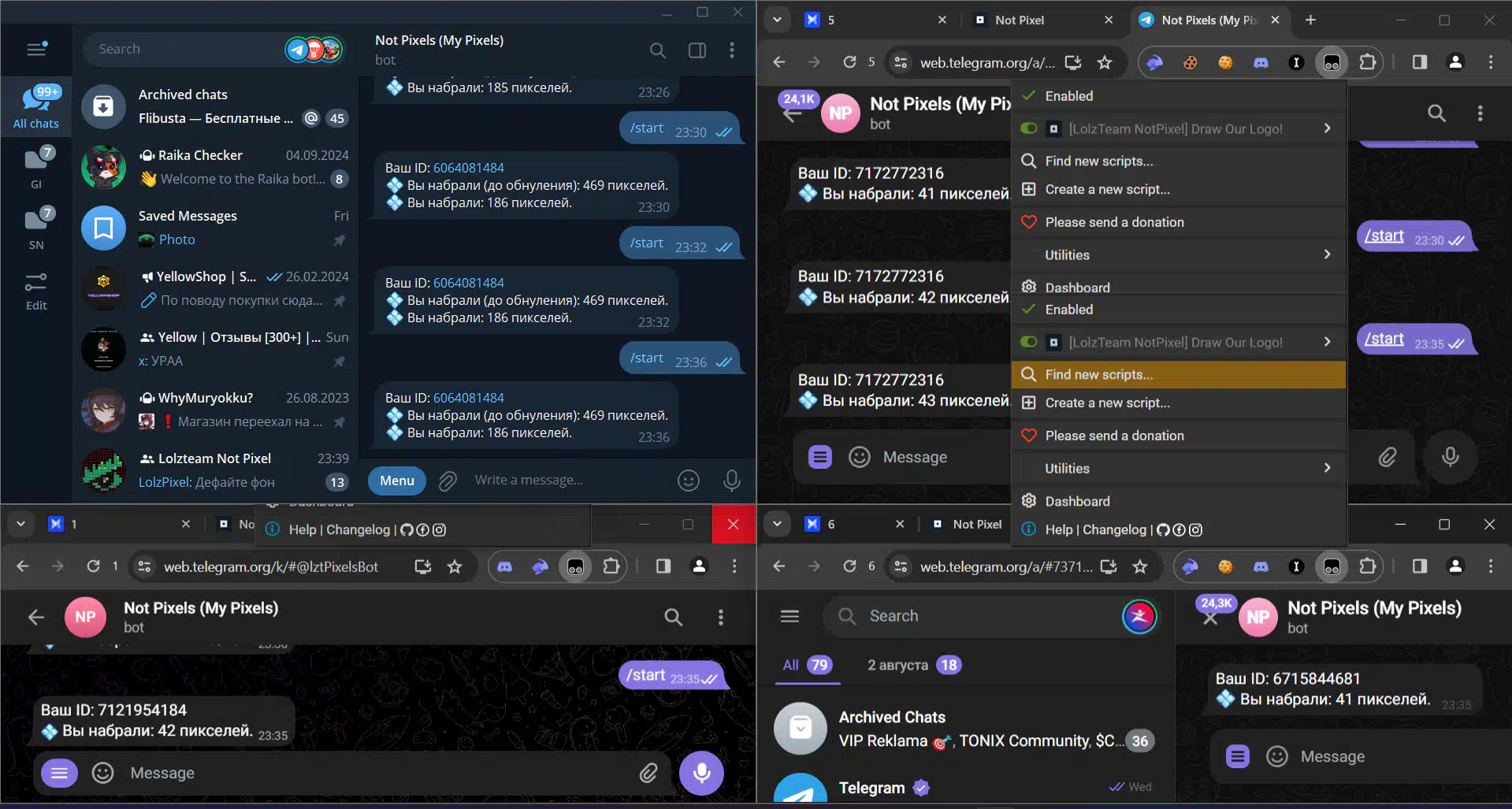
Task: Click the paperclip attach icon in Telegram Desktop
Action: (448, 481)
